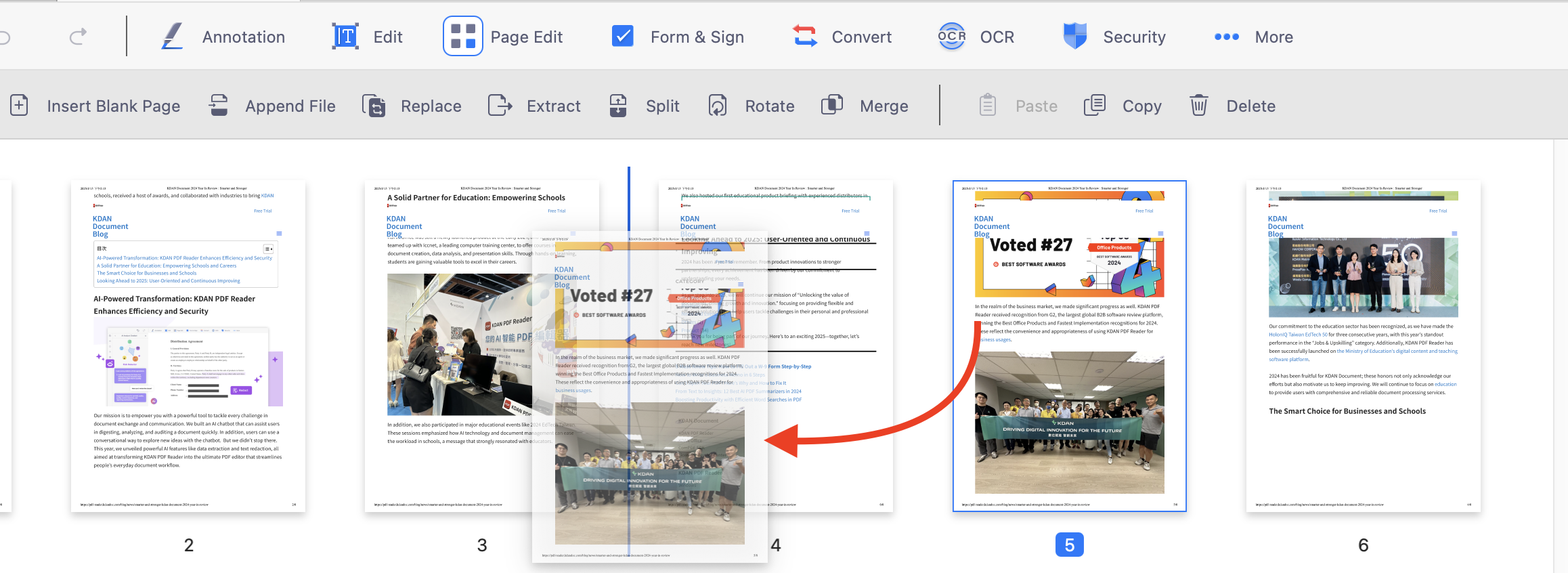Click the Paste label
Image resolution: width=1568 pixels, height=573 pixels.
pyautogui.click(x=1037, y=106)
